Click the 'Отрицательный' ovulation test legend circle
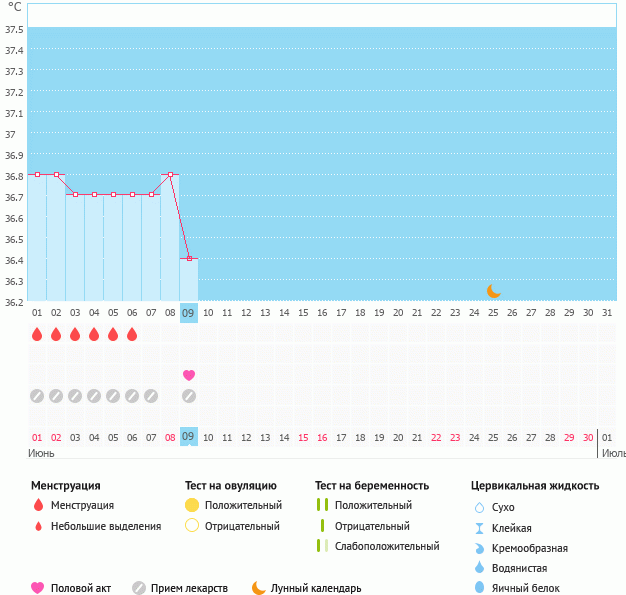 pos(192,526)
